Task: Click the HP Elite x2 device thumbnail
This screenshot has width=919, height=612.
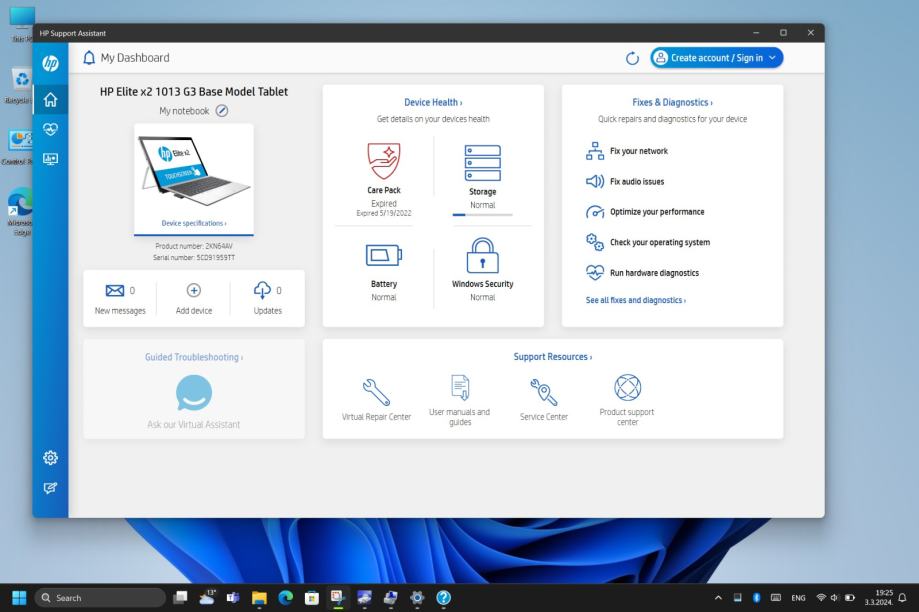Action: tap(194, 170)
